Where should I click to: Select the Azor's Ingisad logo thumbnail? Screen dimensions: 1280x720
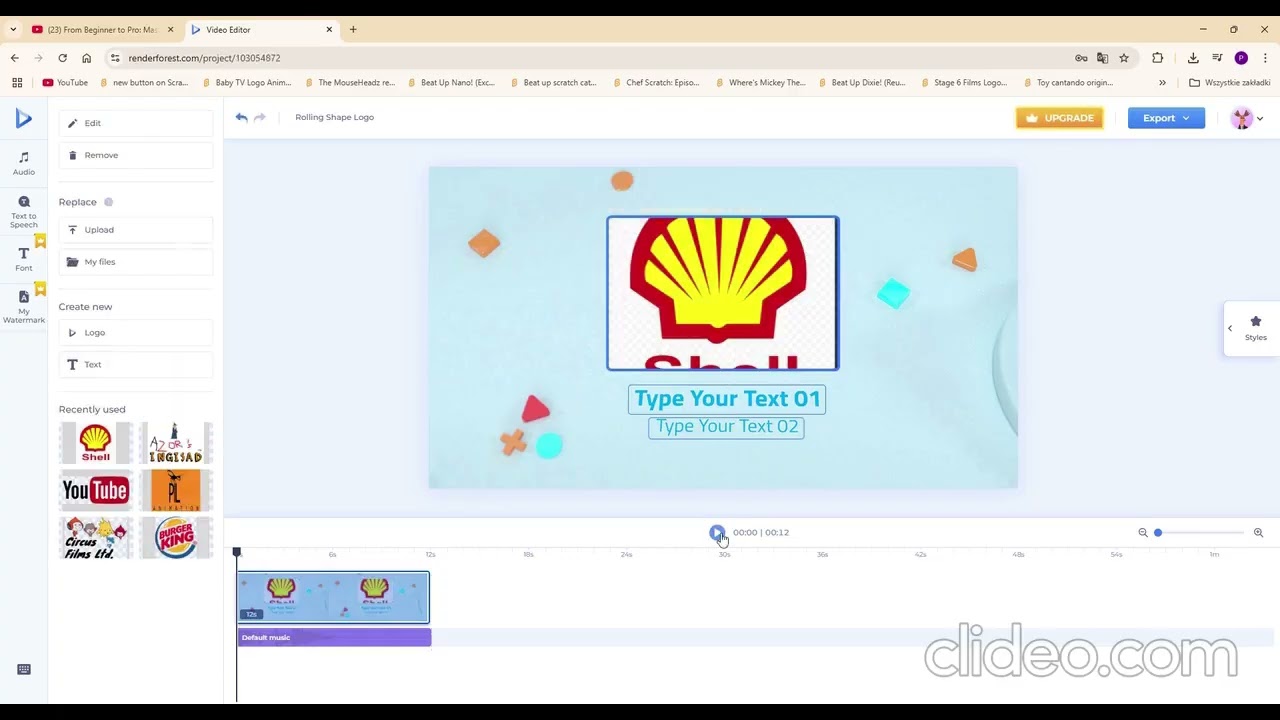point(176,443)
